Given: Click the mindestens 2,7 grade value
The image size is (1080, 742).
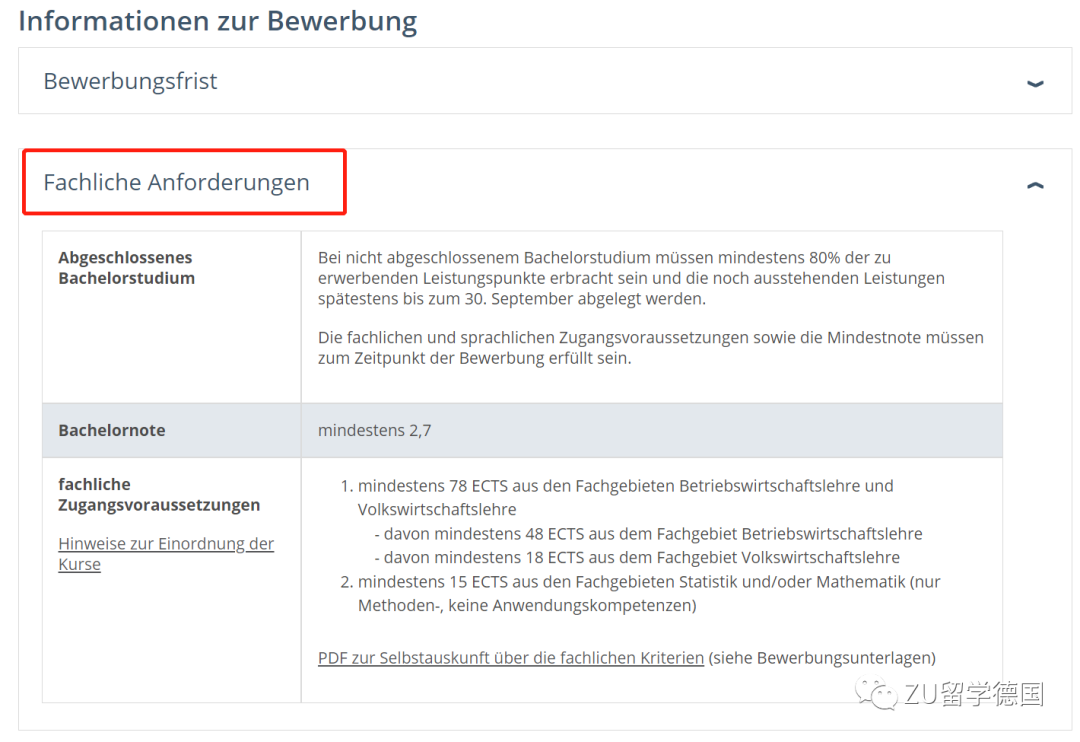Looking at the screenshot, I should click(374, 431).
